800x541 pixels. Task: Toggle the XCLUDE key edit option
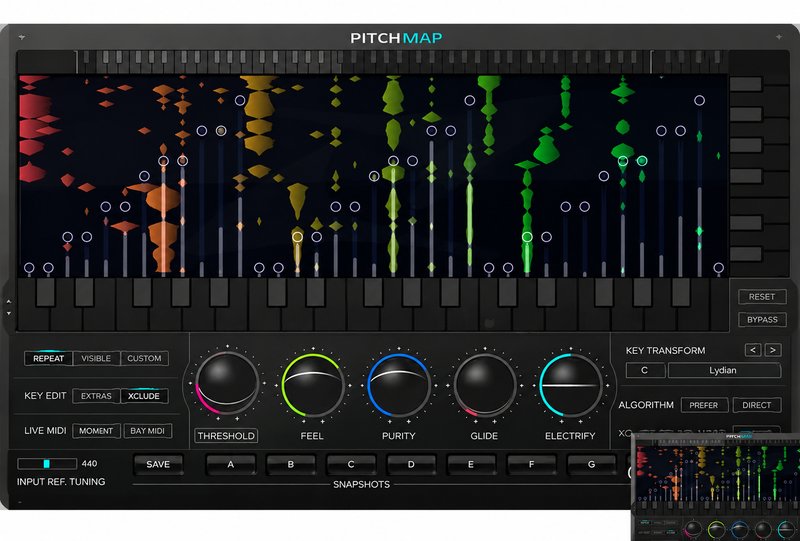coord(144,396)
